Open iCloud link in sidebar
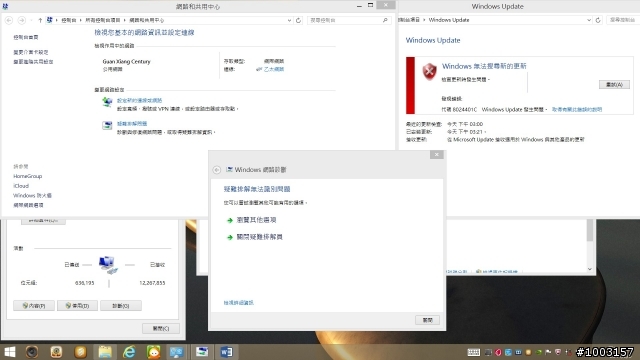 21,186
